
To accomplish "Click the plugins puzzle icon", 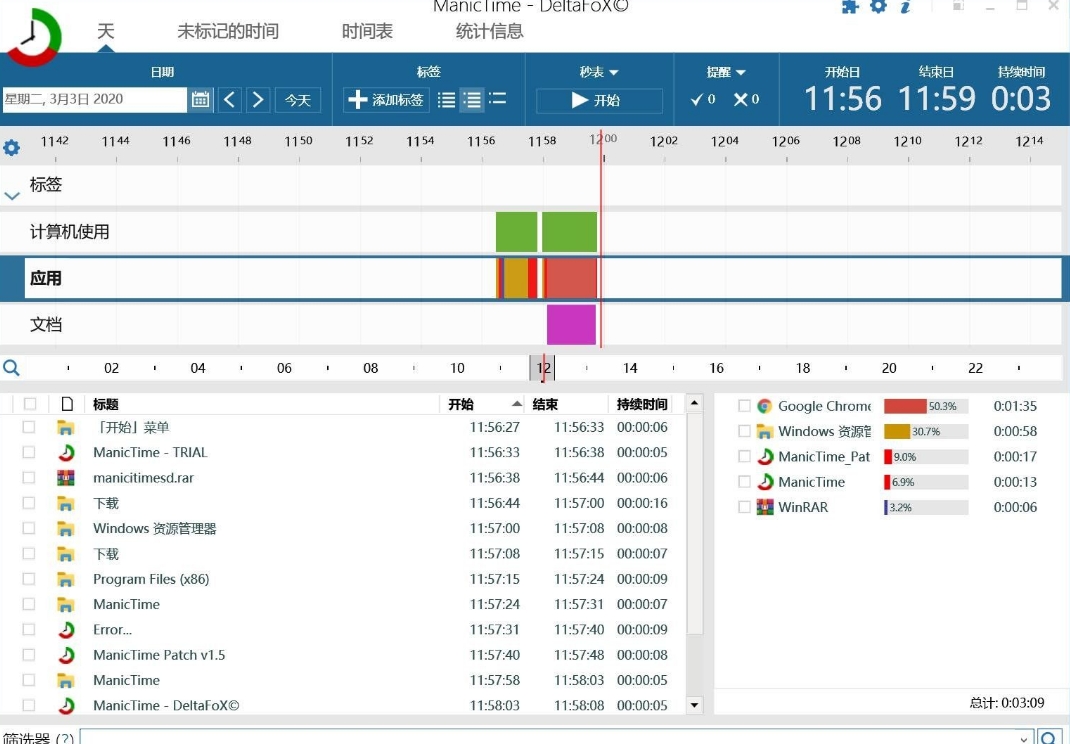I will 850,7.
